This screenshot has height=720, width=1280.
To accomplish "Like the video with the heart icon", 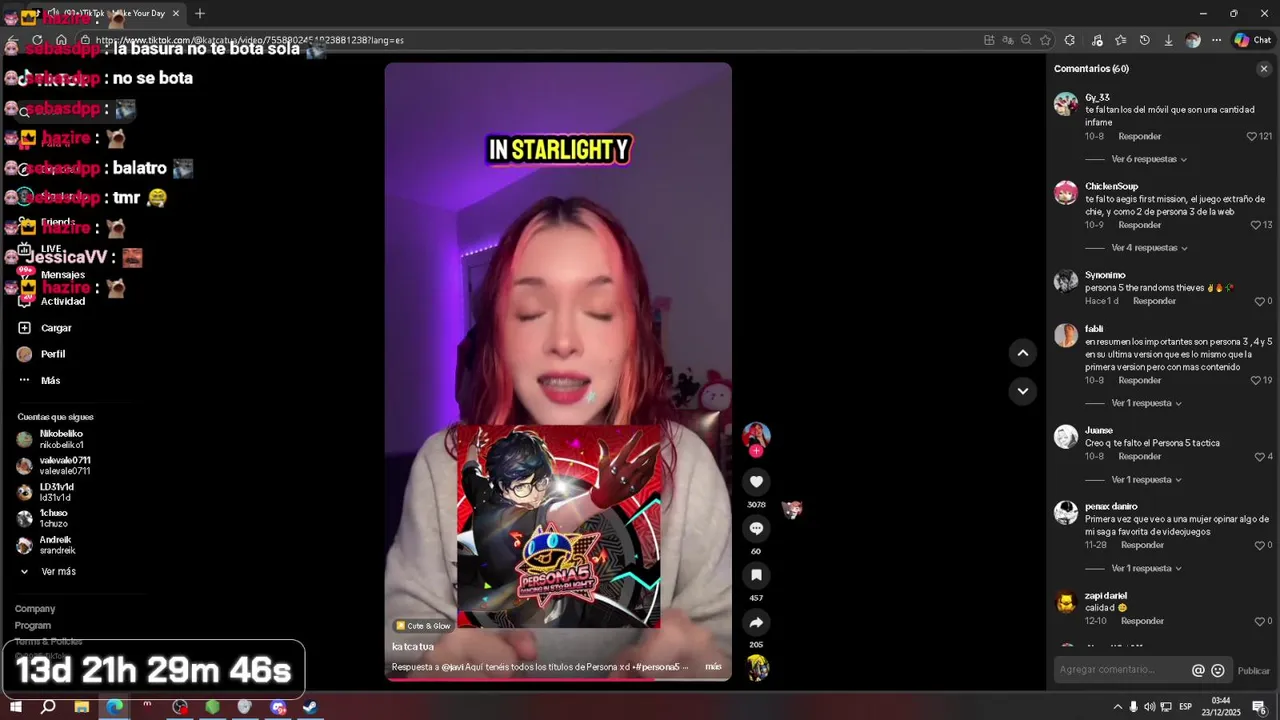I will click(756, 481).
